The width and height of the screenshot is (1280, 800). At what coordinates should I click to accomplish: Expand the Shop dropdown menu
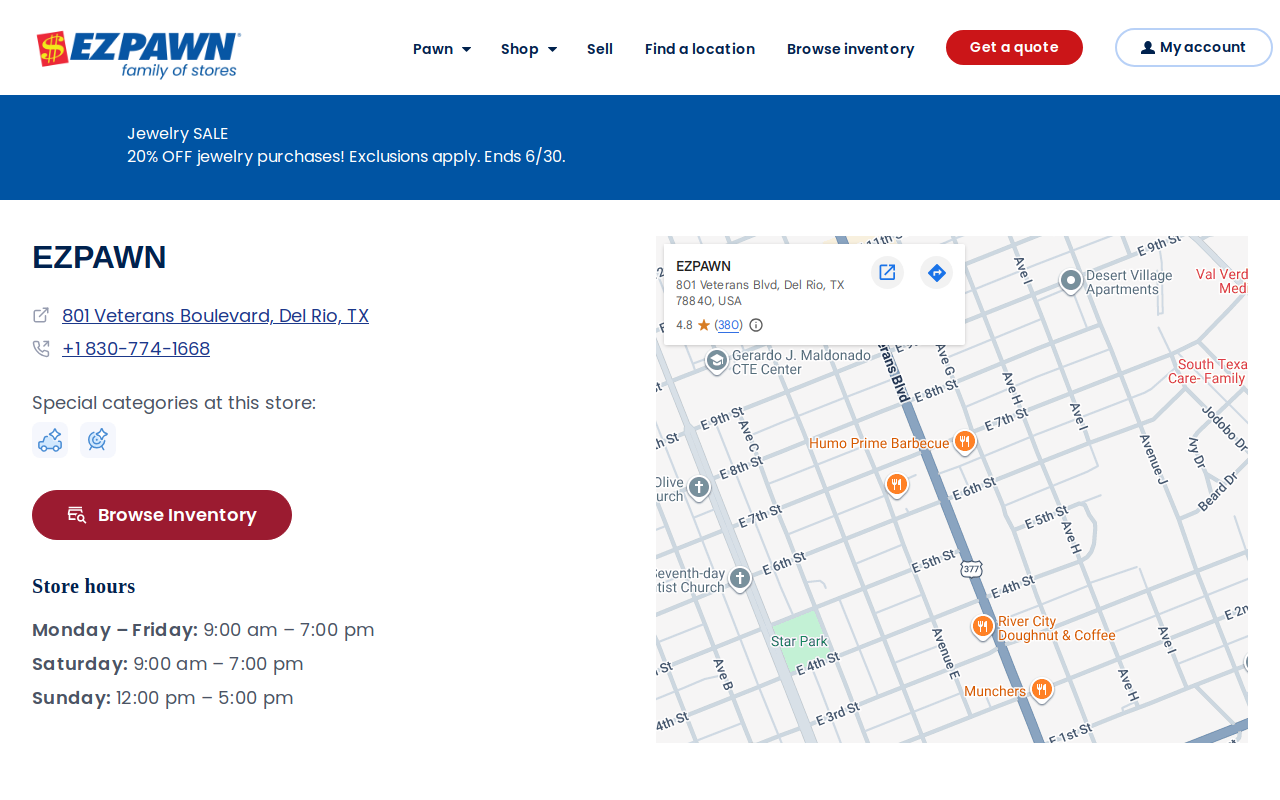point(529,49)
